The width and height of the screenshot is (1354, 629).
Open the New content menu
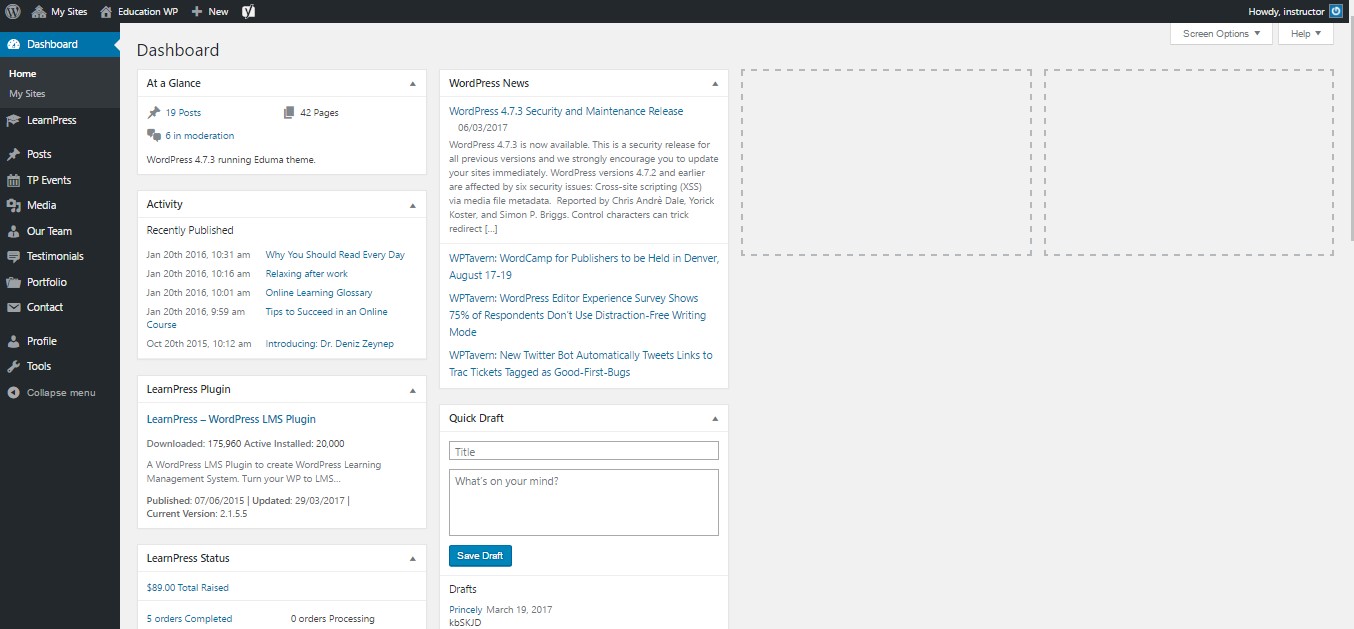click(x=210, y=11)
